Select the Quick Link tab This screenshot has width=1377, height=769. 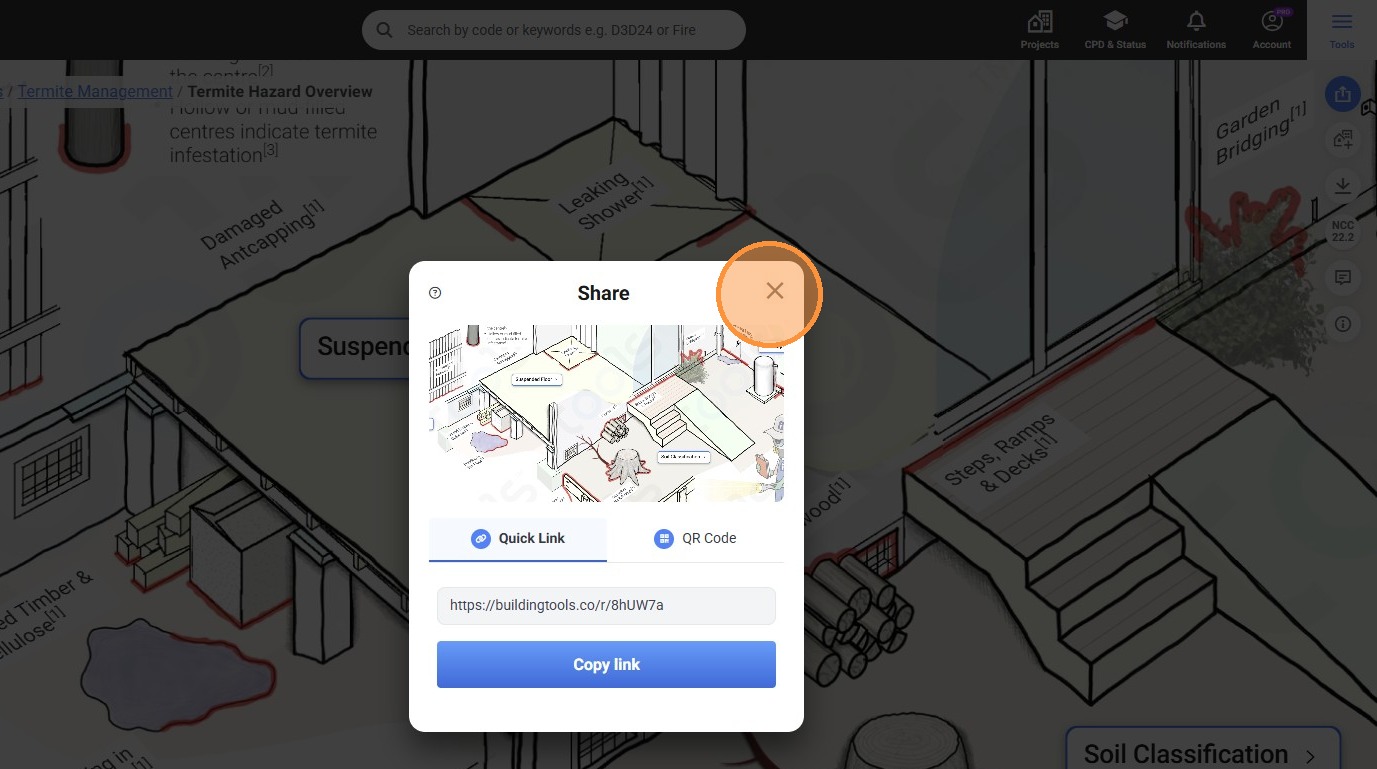(x=518, y=539)
